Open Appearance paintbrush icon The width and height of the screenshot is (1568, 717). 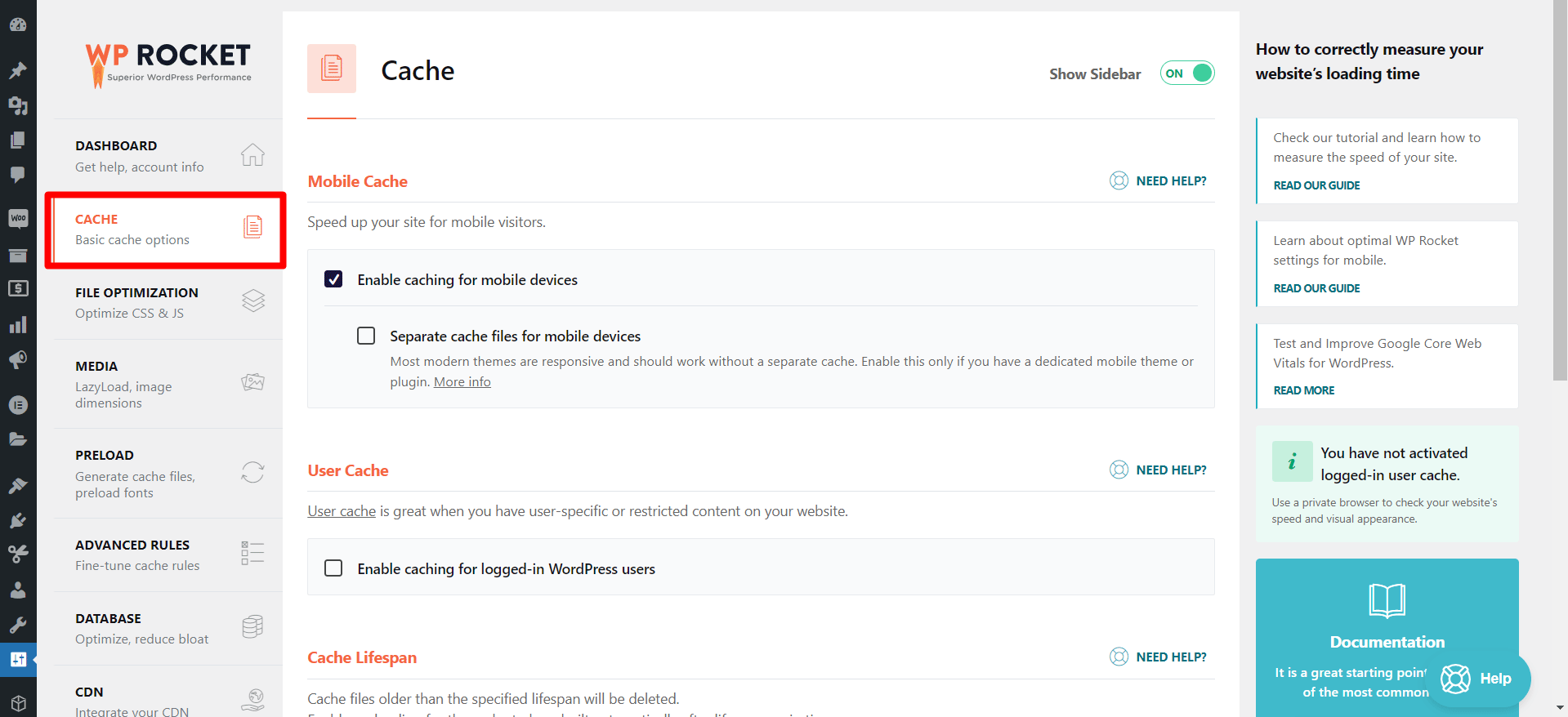(x=18, y=485)
